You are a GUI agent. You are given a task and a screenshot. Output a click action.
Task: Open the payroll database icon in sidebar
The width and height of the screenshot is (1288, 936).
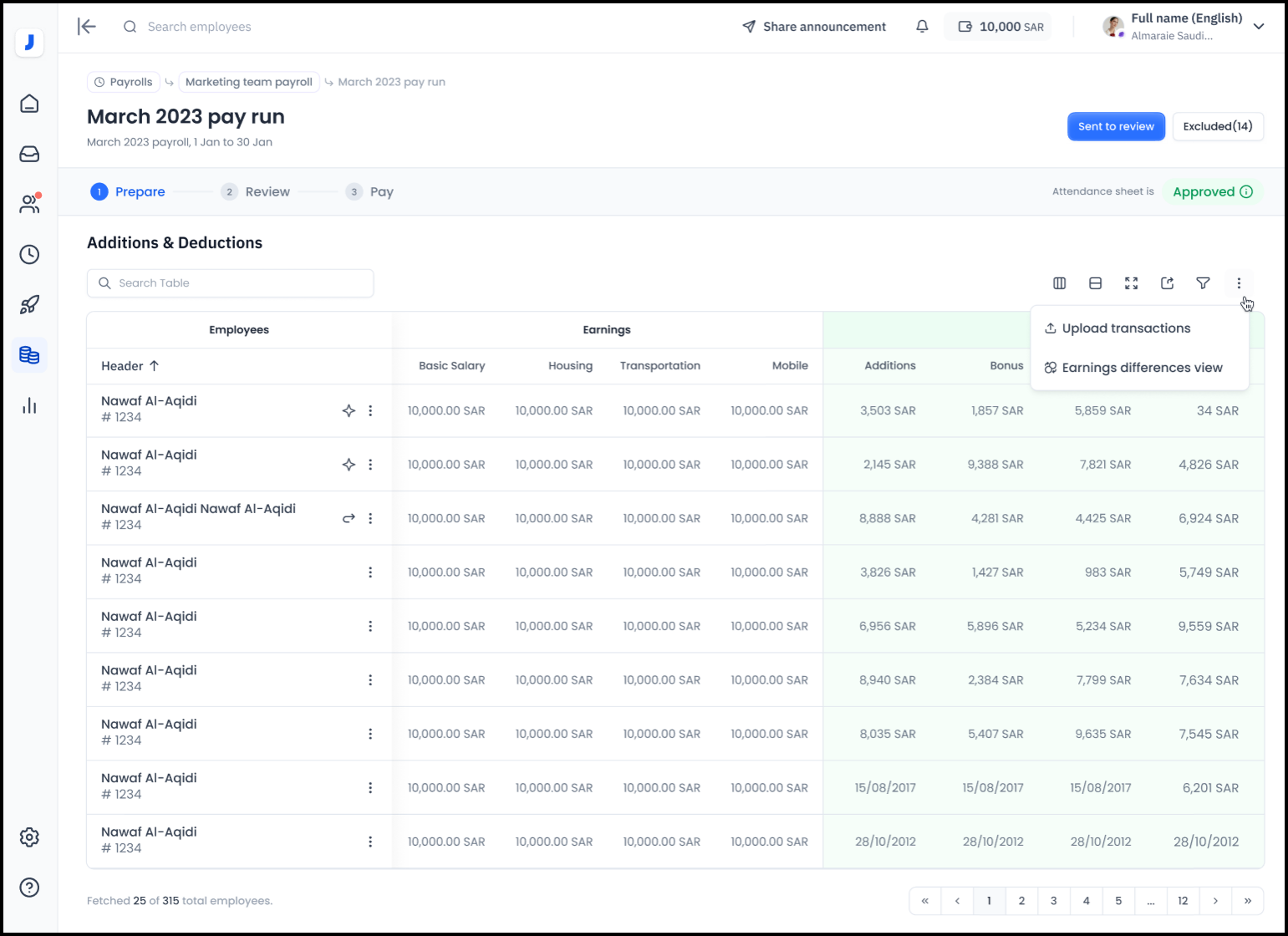click(29, 355)
